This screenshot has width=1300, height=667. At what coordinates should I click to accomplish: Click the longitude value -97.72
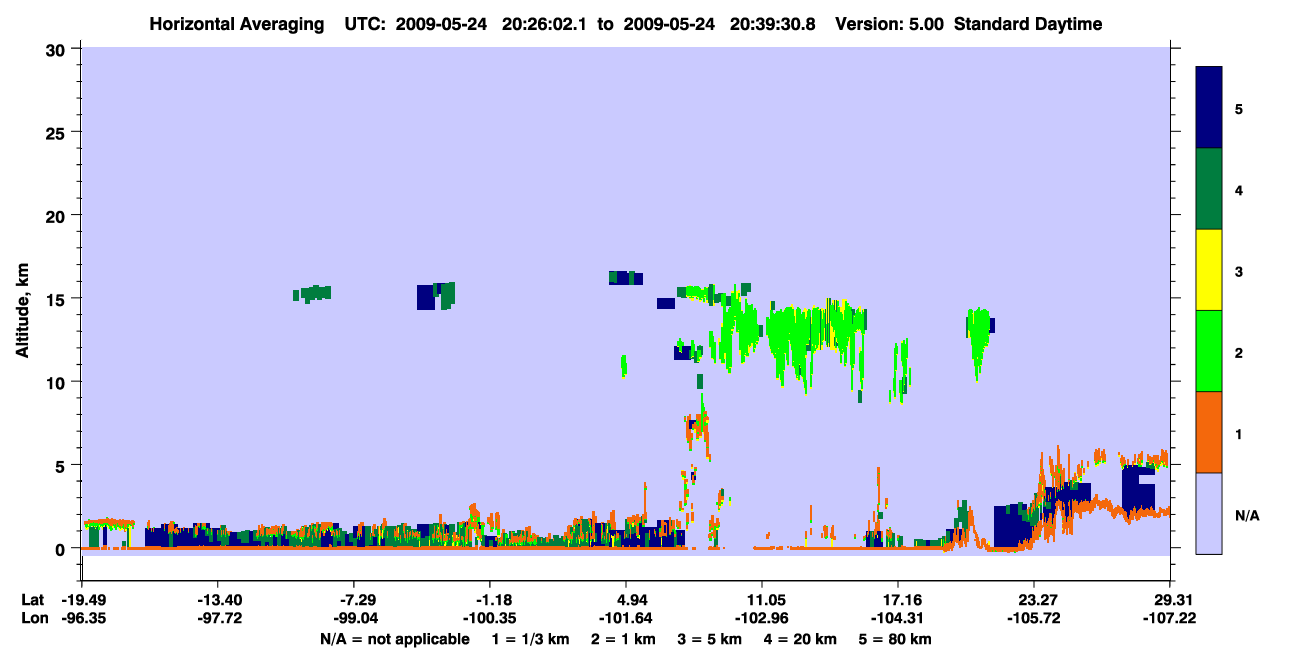click(218, 618)
